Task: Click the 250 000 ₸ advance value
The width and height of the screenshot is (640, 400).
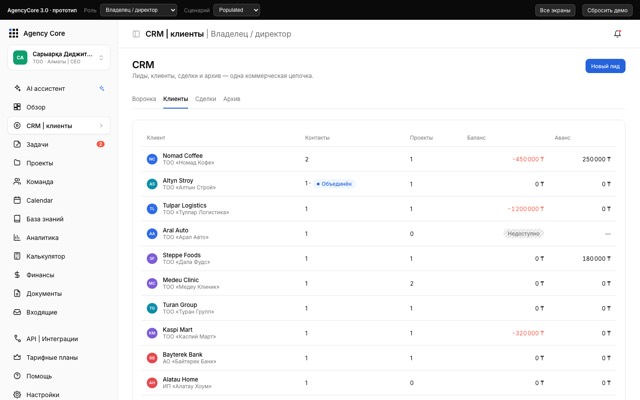Action: point(596,159)
